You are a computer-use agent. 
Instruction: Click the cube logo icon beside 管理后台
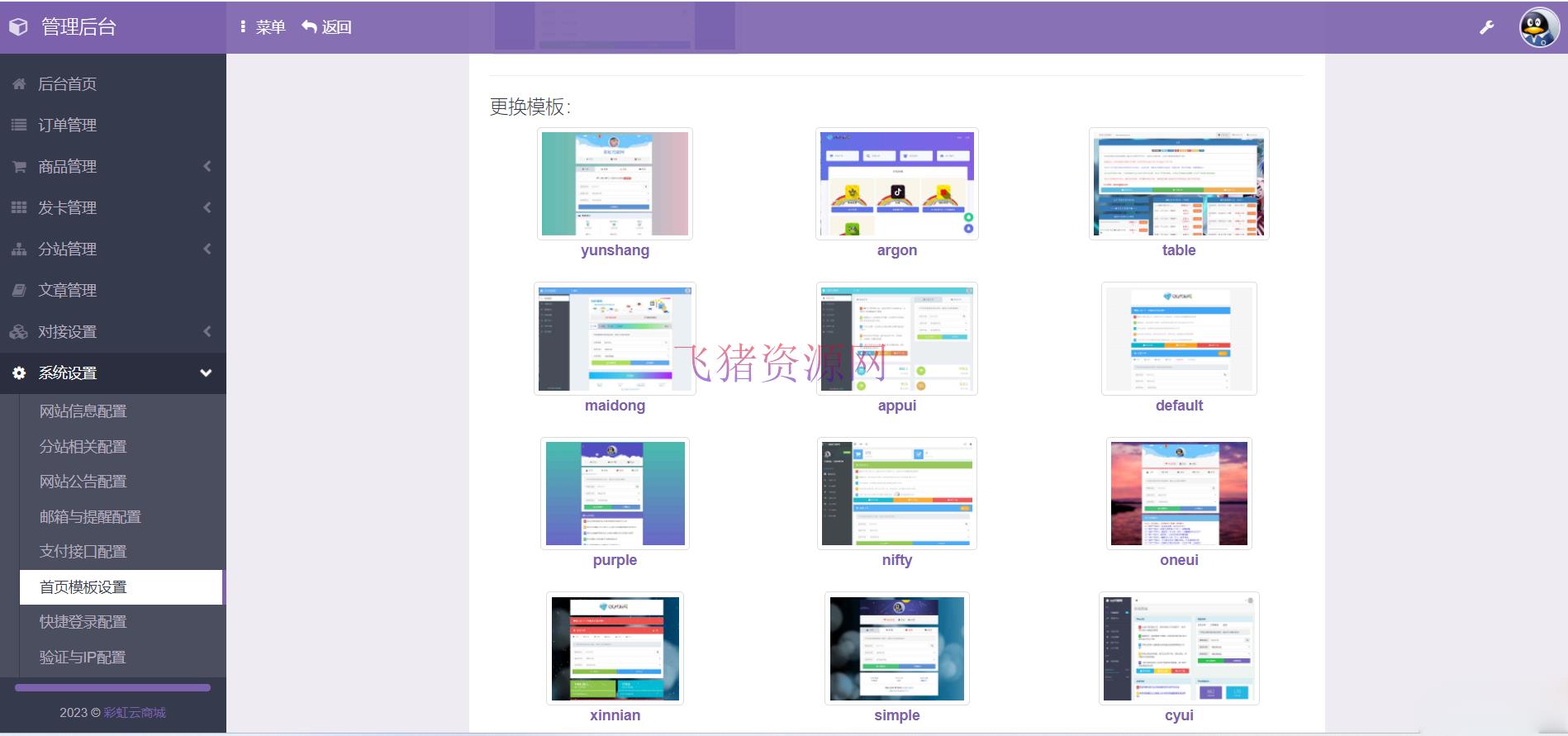(18, 27)
